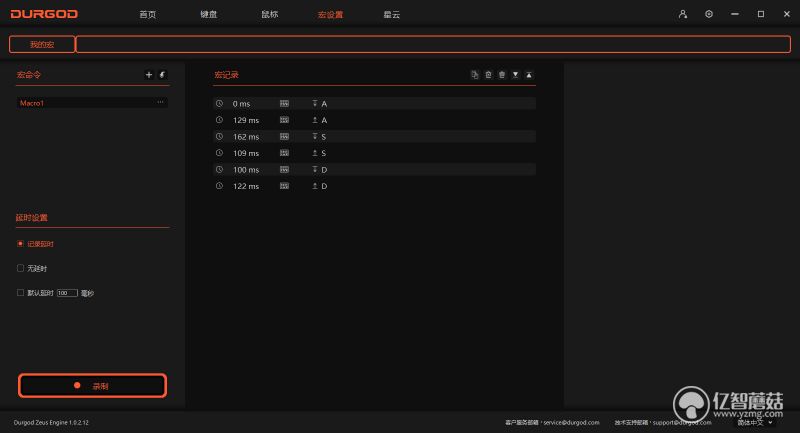The height and width of the screenshot is (433, 800).
Task: Click the S key label on the 109 ms row
Action: 323,153
